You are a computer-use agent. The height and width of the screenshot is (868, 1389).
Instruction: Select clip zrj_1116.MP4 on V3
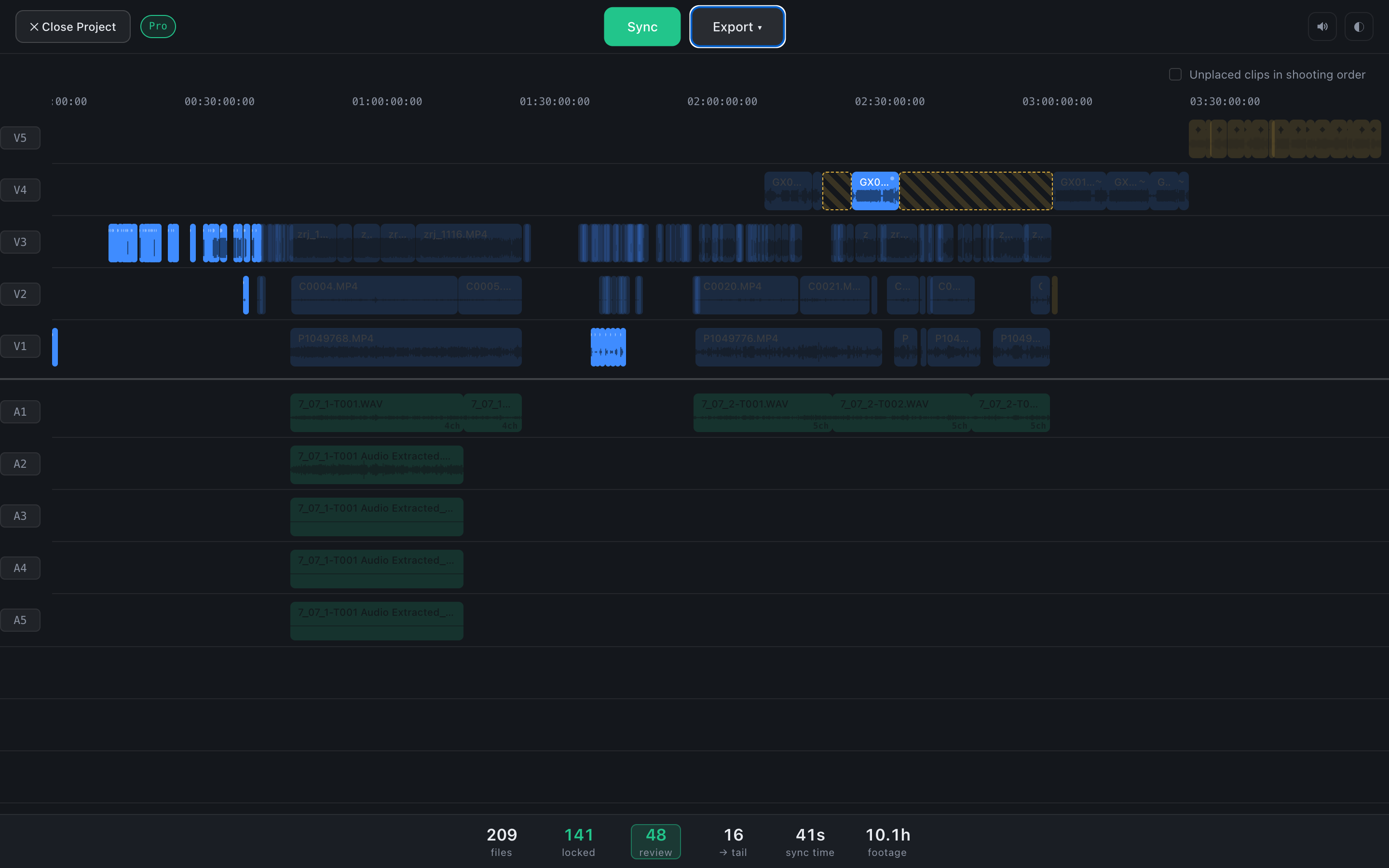[468, 244]
